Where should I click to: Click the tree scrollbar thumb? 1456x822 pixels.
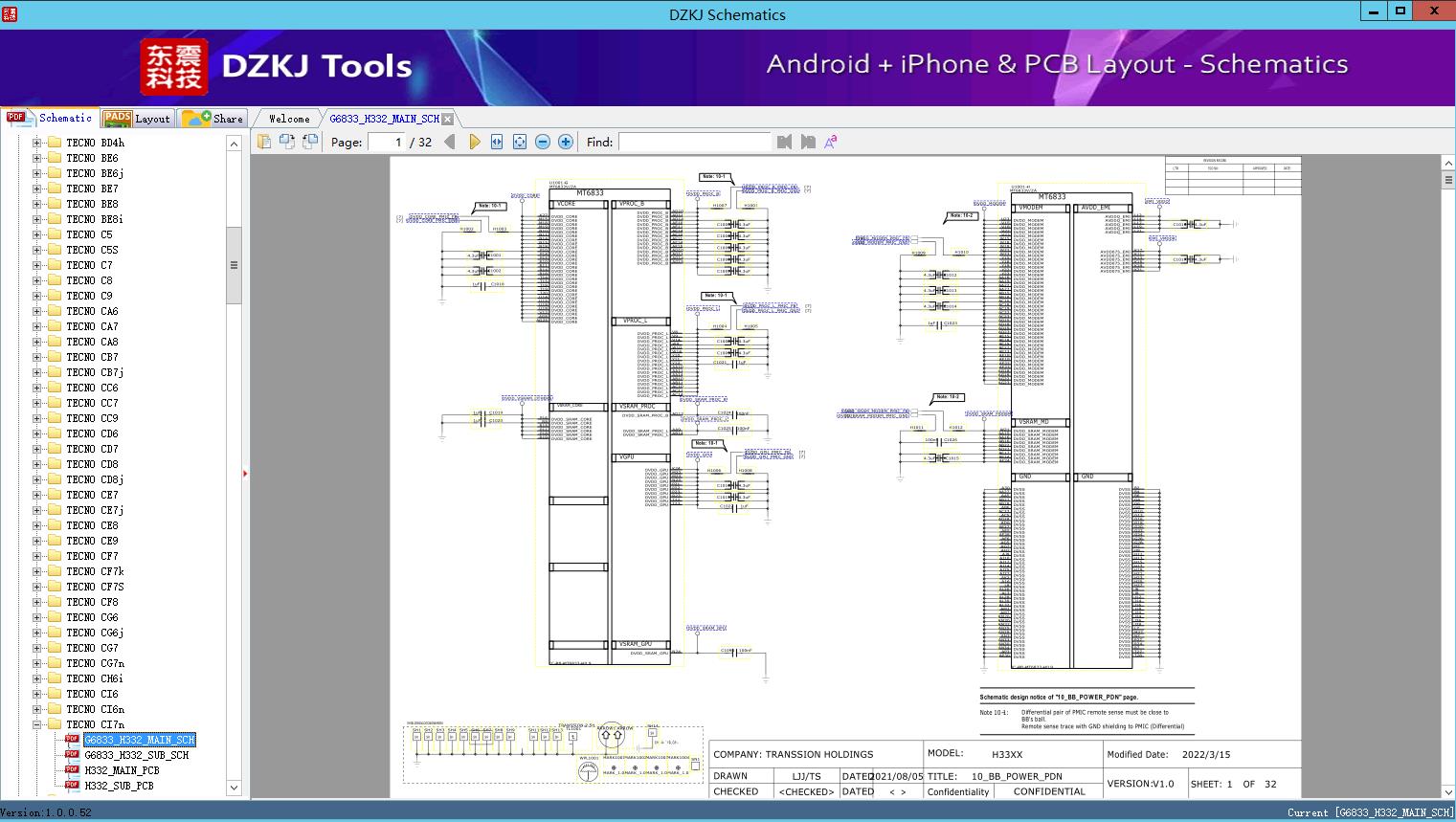[234, 266]
